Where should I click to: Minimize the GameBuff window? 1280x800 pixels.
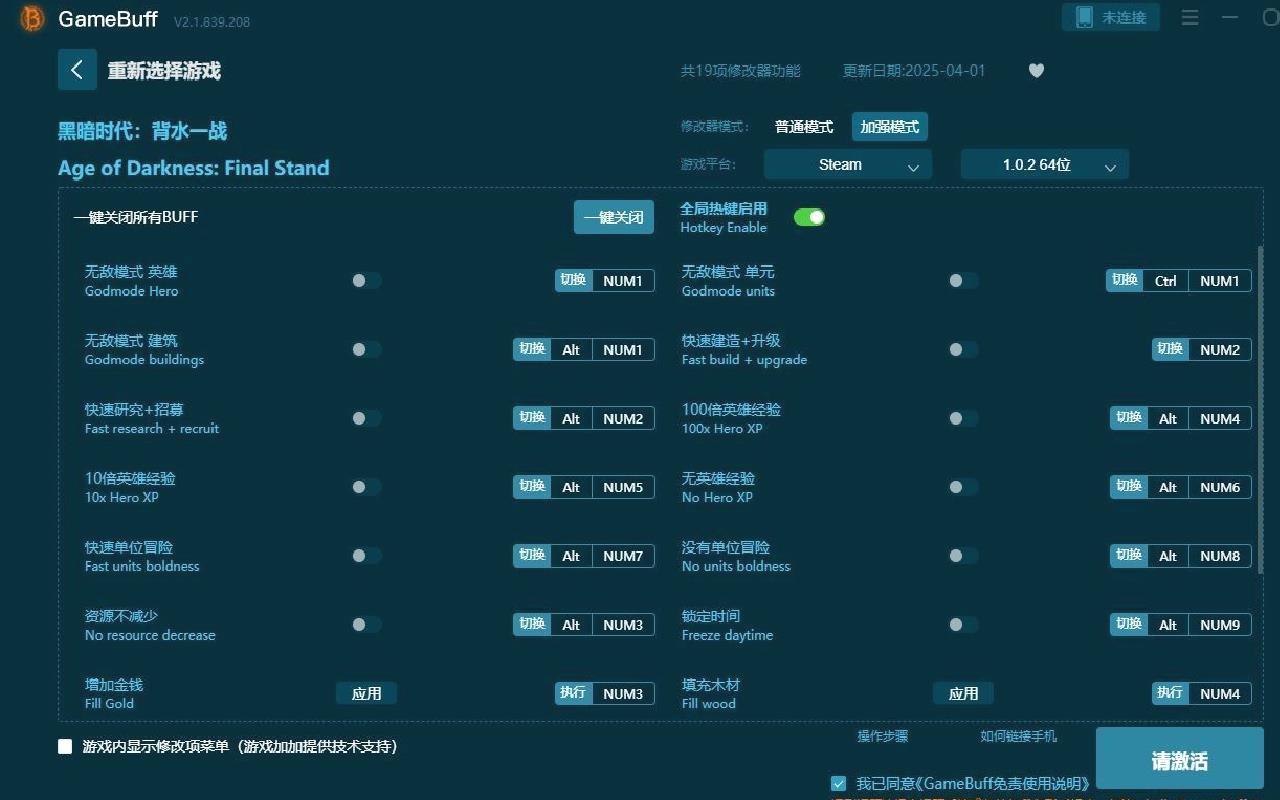point(1230,18)
